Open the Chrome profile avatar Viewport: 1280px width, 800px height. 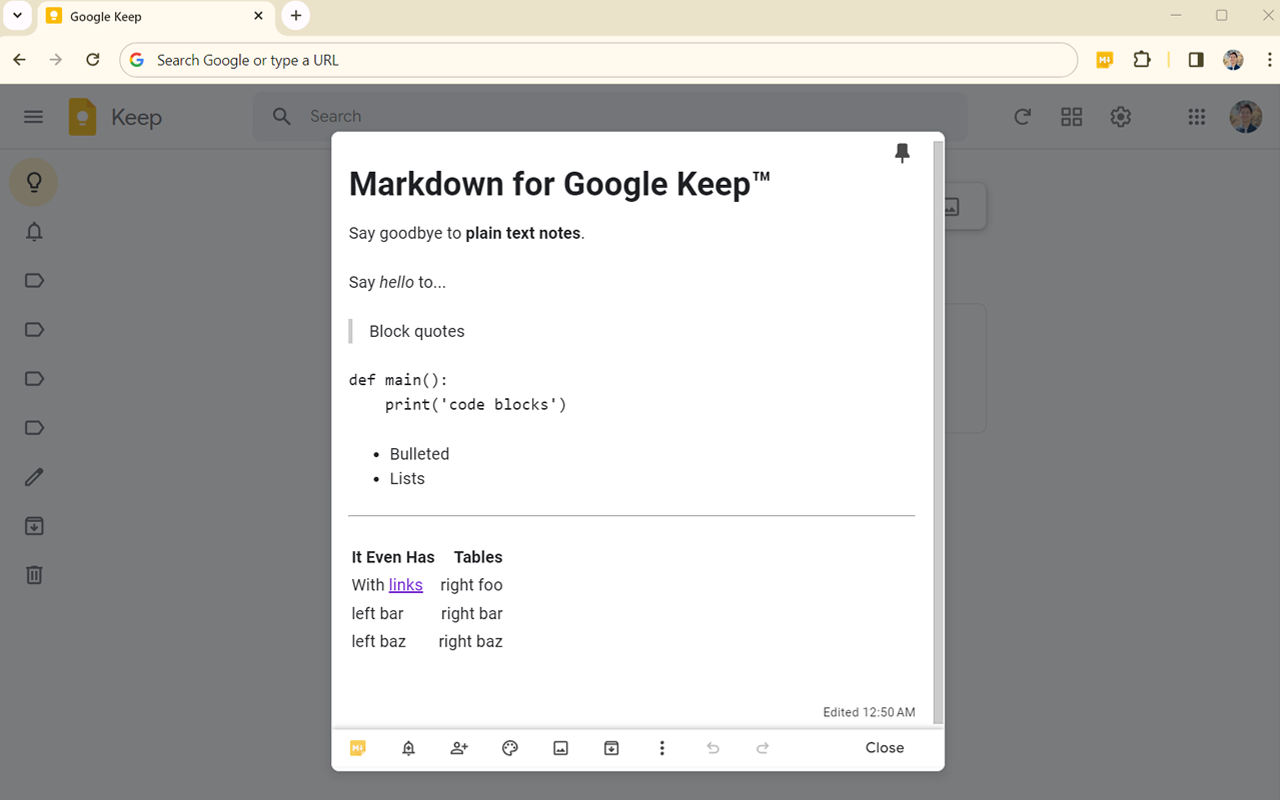click(1233, 60)
